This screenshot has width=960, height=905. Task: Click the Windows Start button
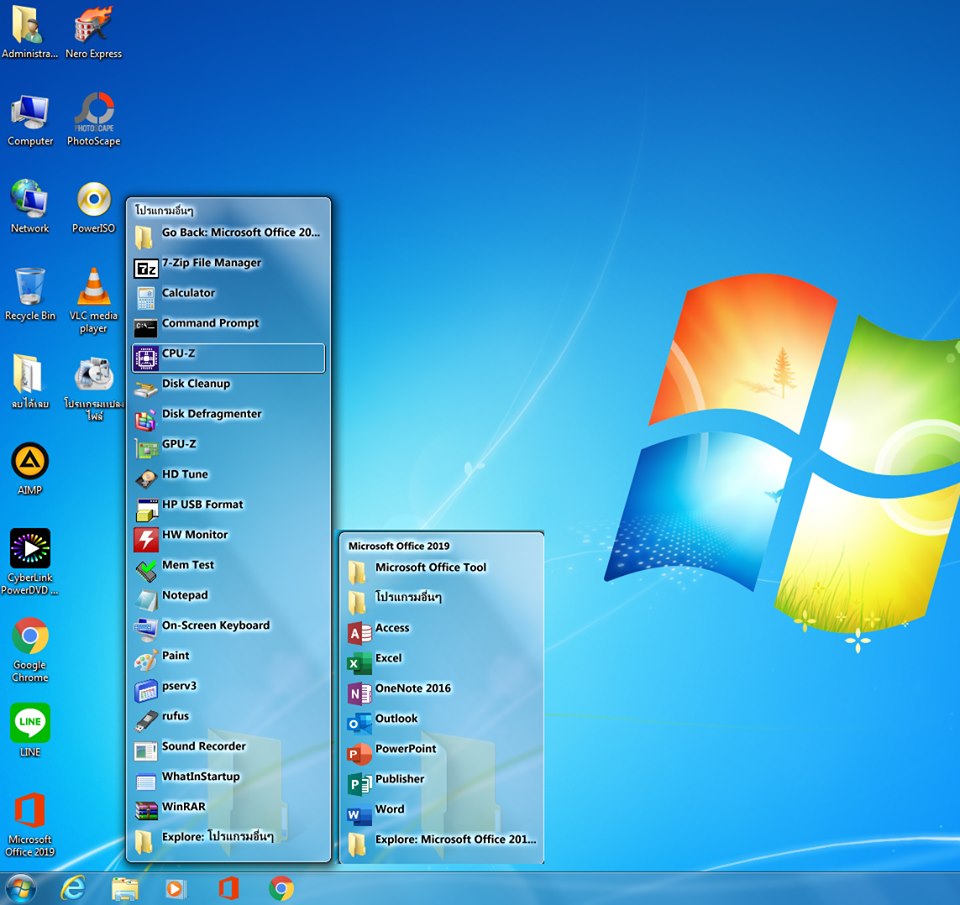(21, 888)
